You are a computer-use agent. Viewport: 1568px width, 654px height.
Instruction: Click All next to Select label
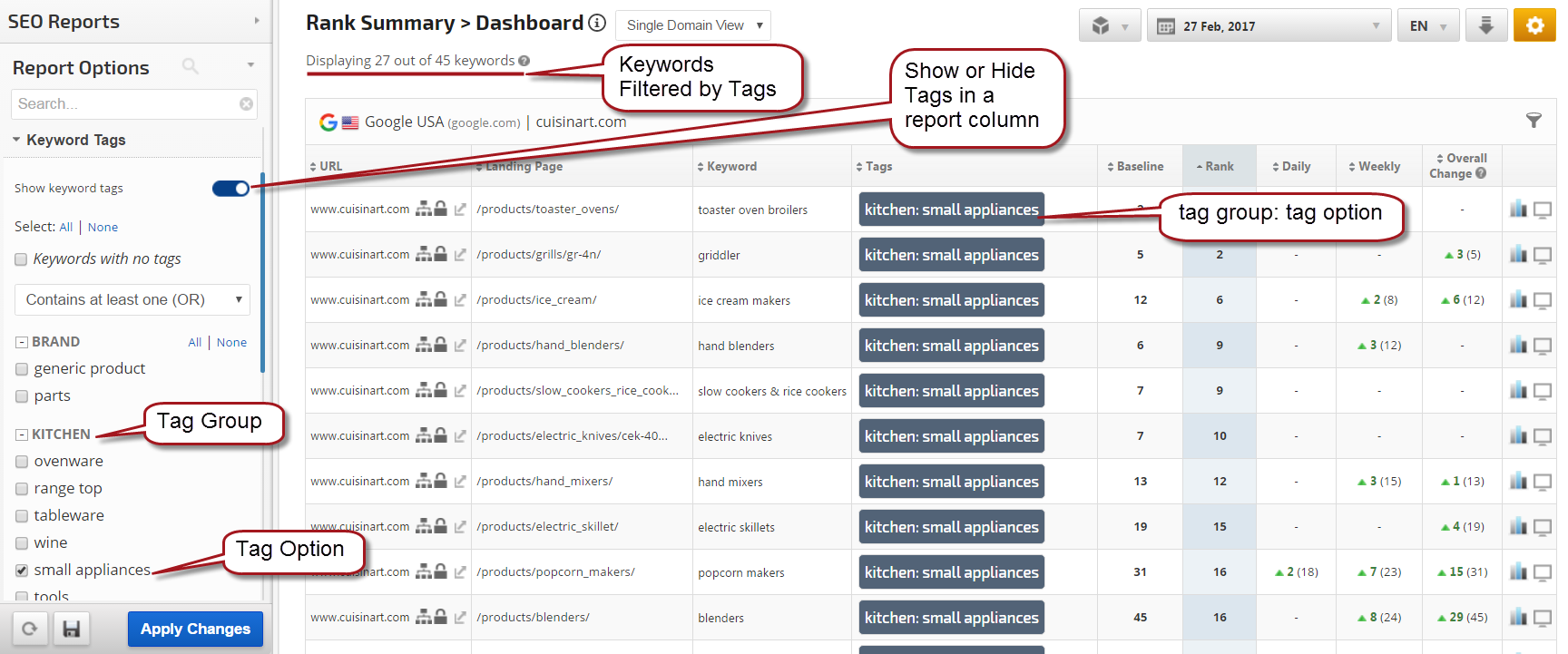tap(66, 227)
